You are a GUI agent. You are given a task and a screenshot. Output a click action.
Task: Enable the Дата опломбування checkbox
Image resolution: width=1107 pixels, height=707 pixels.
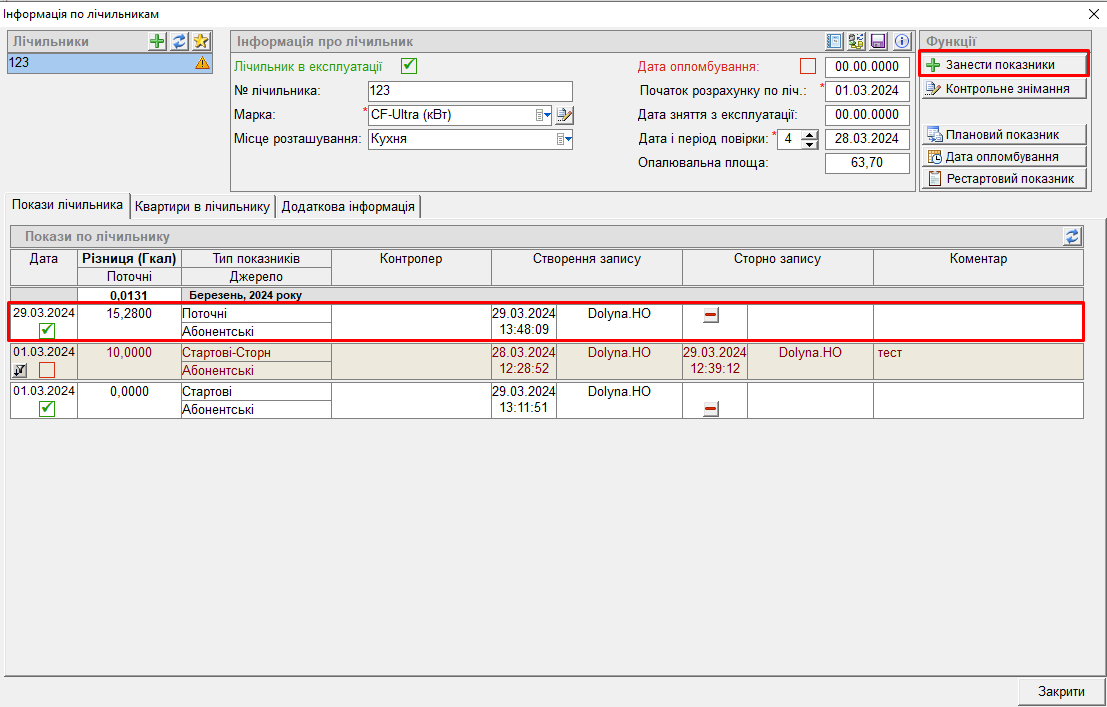pos(808,67)
